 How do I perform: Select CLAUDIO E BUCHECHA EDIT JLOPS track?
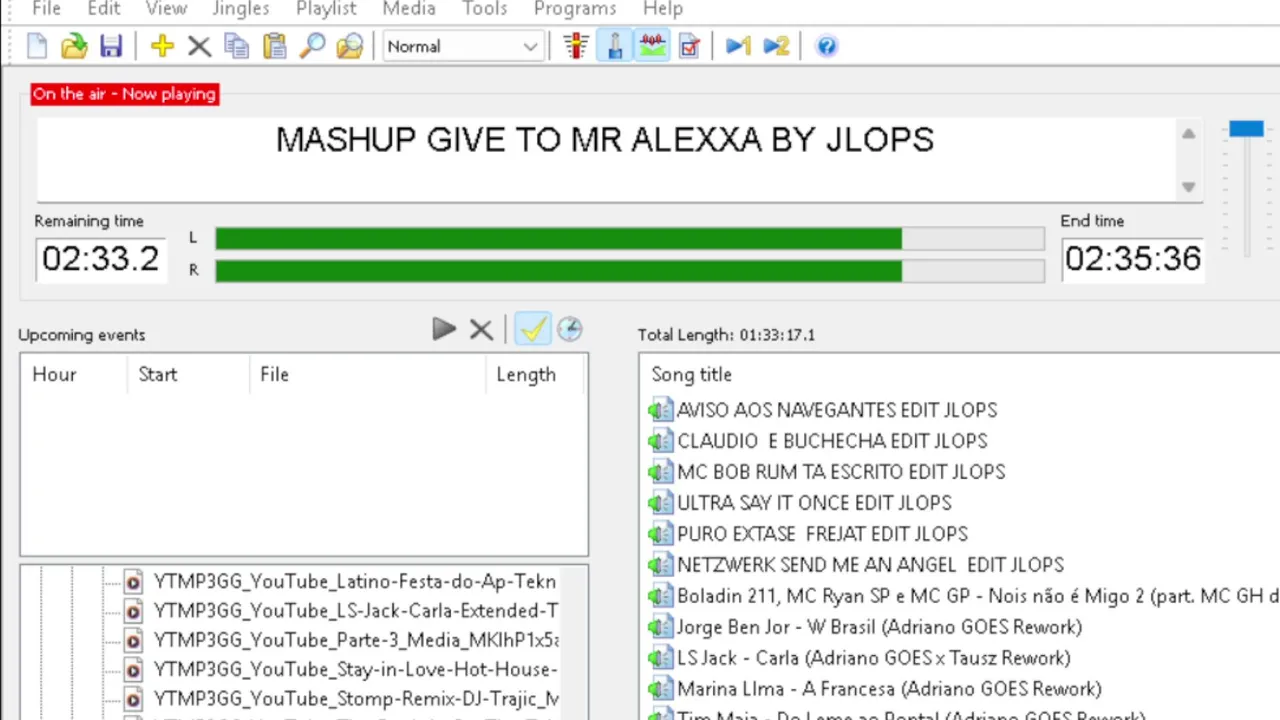pos(832,441)
